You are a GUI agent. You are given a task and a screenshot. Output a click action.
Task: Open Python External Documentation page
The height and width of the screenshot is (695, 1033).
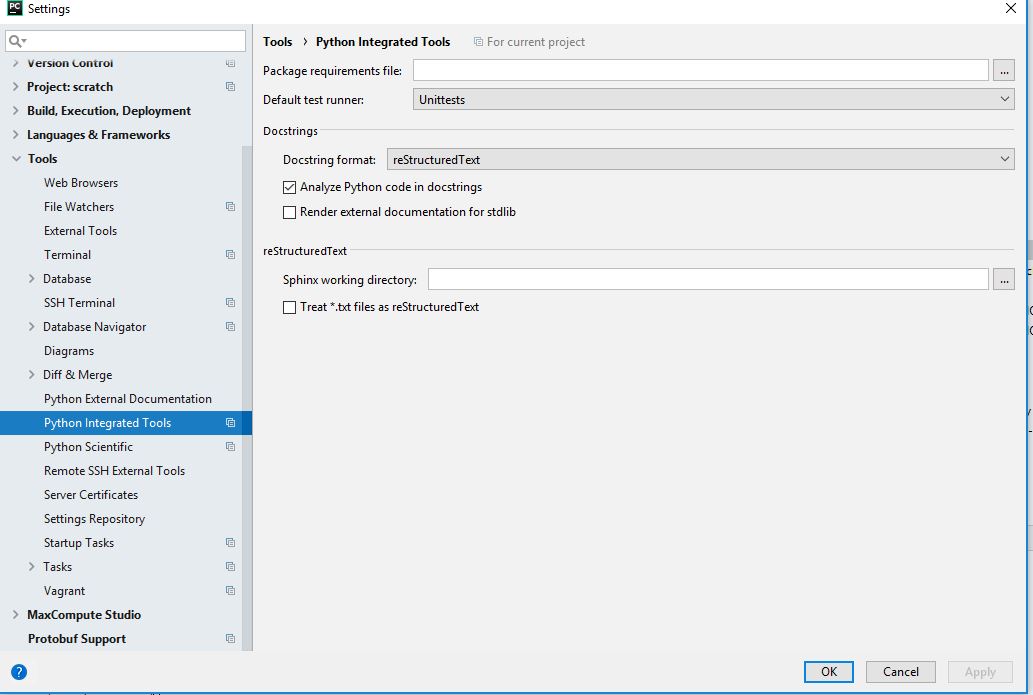pyautogui.click(x=128, y=399)
